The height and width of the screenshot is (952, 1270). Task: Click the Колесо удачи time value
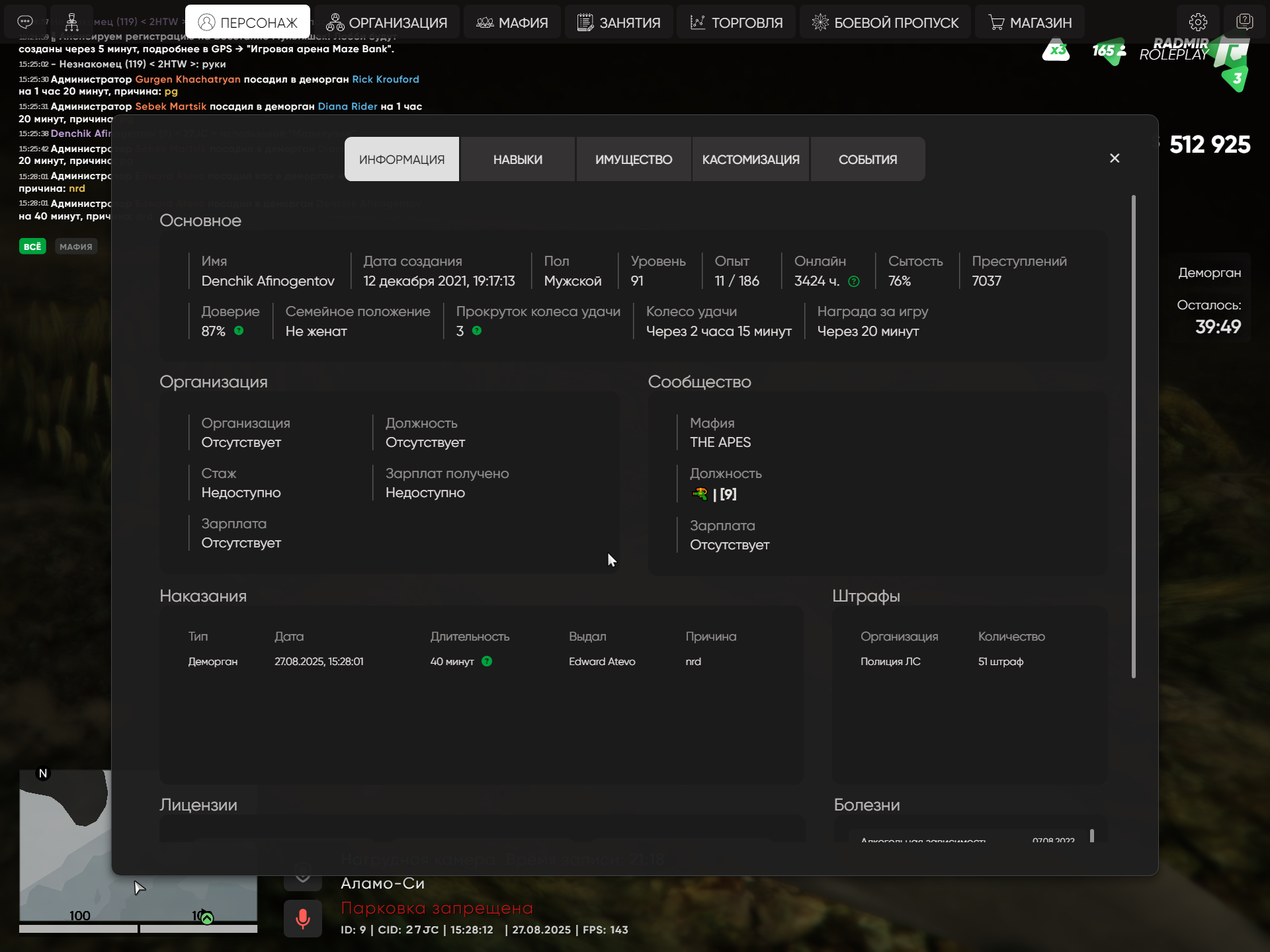[x=719, y=331]
